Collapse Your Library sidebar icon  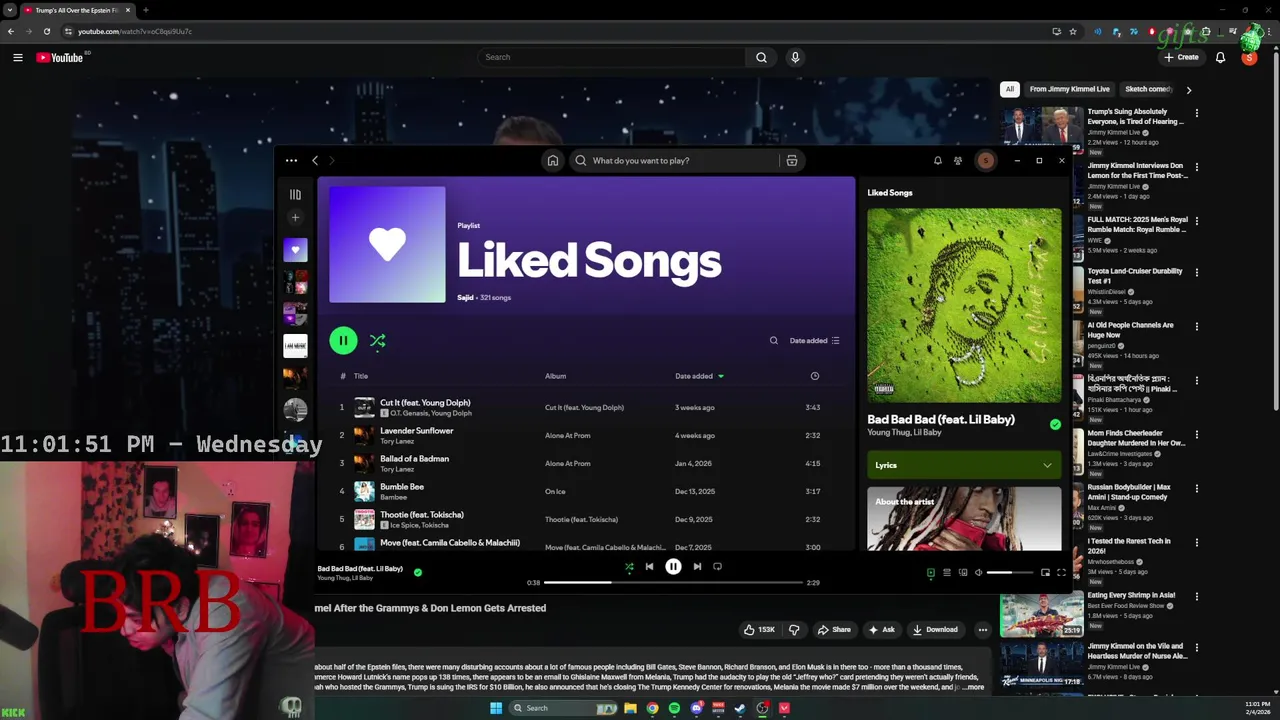(295, 195)
